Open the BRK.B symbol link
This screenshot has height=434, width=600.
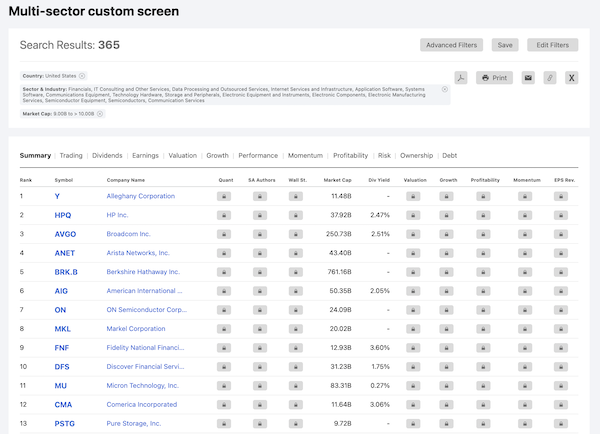point(66,272)
